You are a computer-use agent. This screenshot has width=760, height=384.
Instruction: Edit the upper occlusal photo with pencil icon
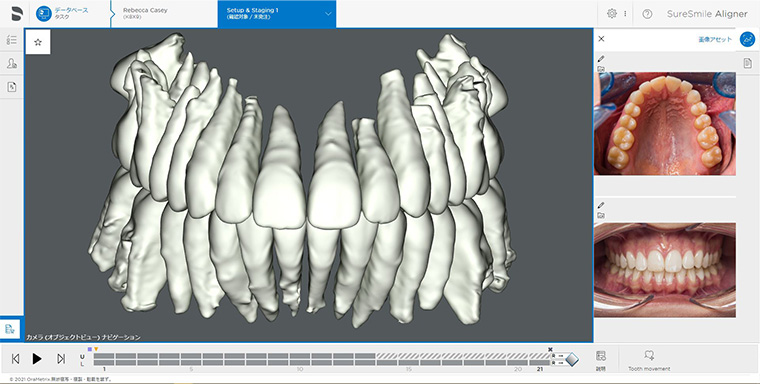(x=602, y=59)
